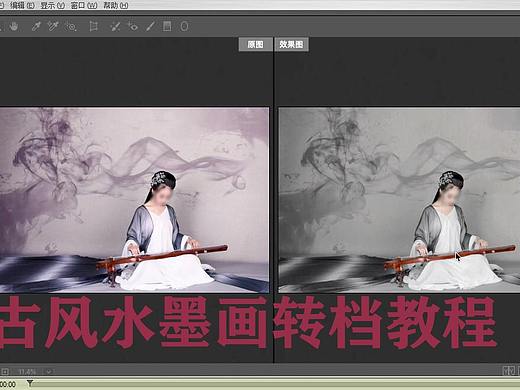The image size is (520, 390).
Task: Click the grayscale effect preview image
Action: point(399,200)
